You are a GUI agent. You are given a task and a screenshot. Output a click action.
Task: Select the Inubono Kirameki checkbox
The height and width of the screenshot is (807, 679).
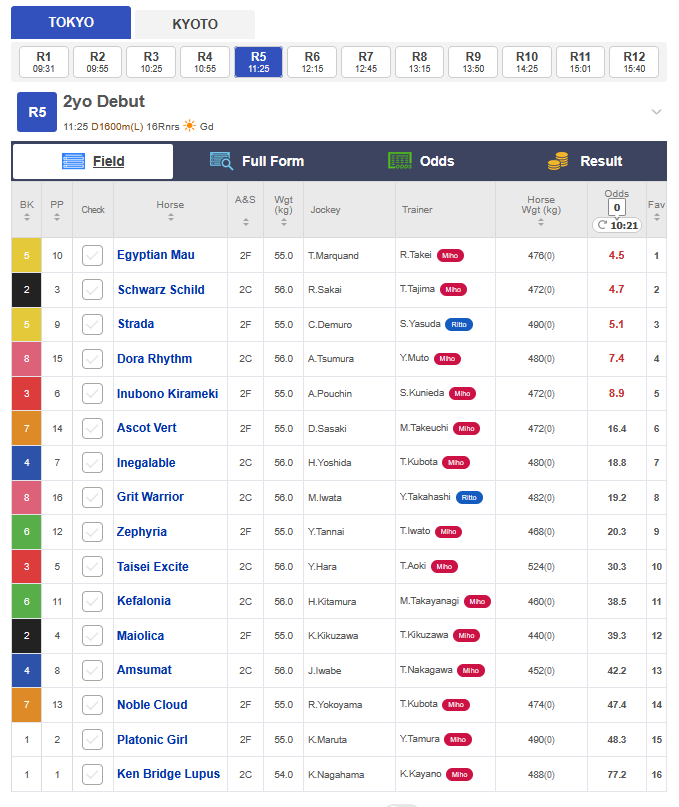point(93,394)
